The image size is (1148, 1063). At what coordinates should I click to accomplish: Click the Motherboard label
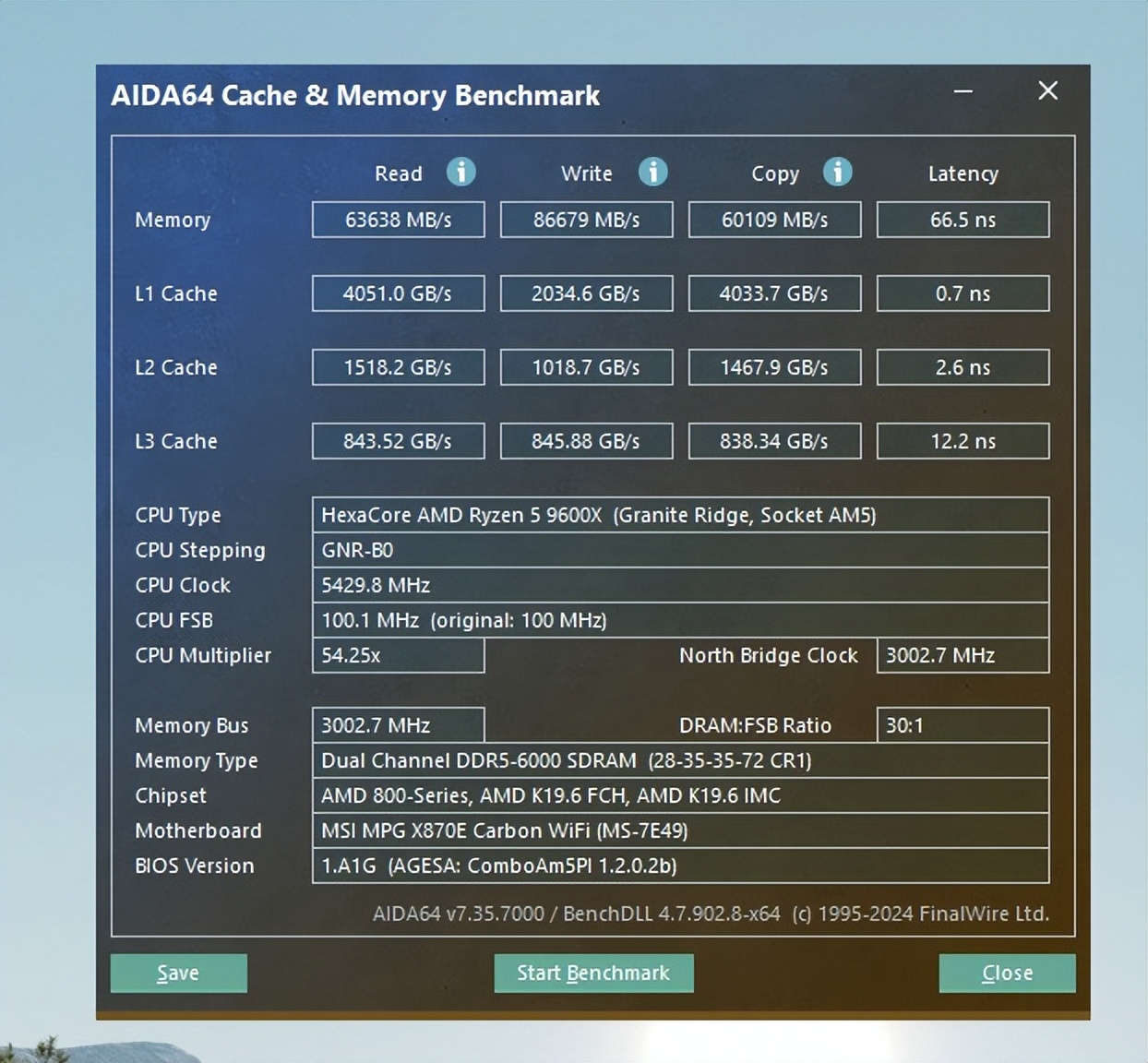coord(198,830)
